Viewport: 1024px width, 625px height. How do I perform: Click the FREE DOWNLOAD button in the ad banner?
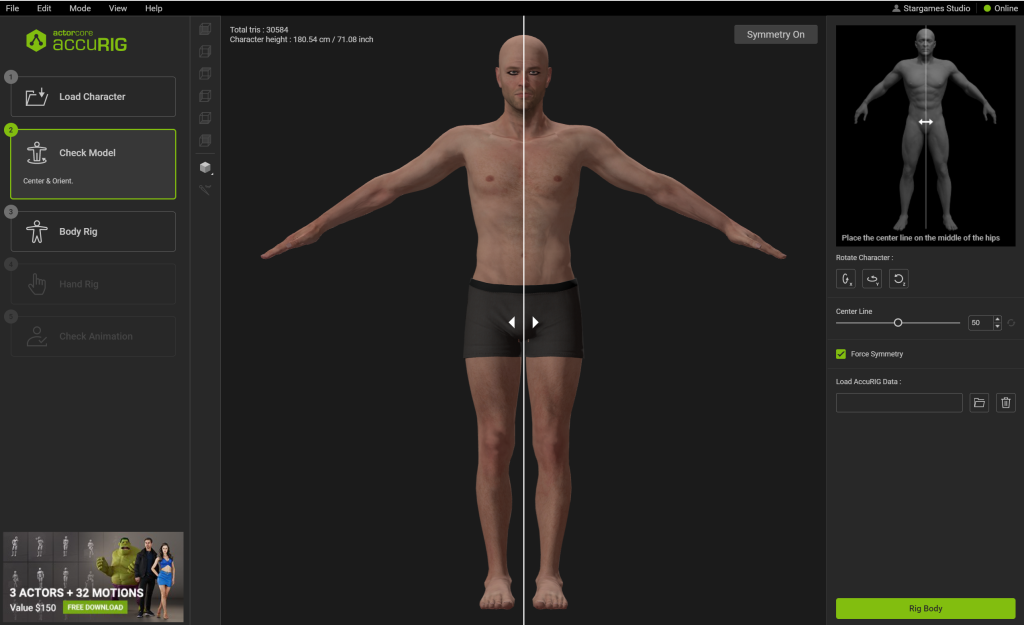pos(95,607)
